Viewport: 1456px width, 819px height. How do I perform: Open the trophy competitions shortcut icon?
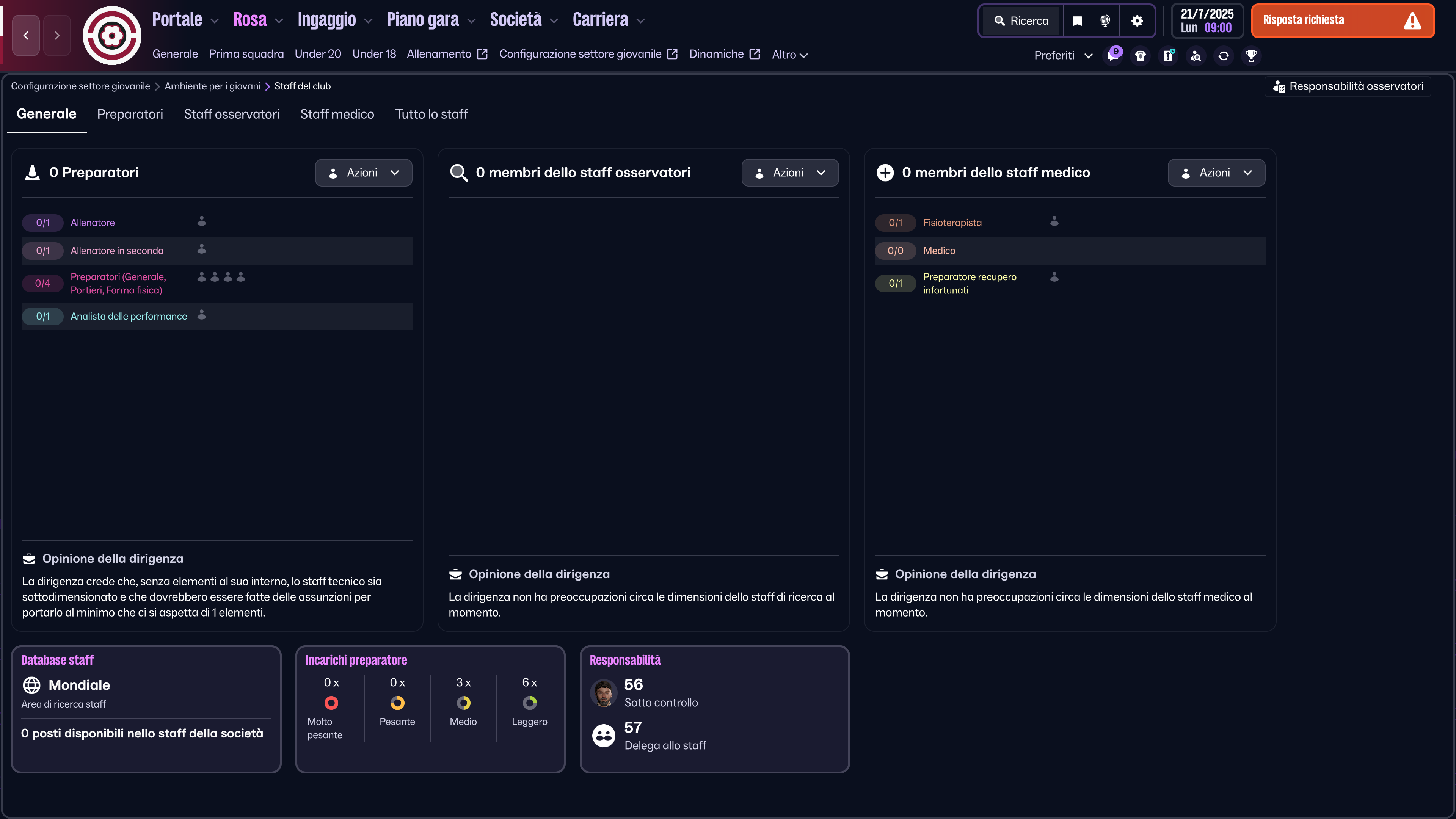coord(1251,55)
